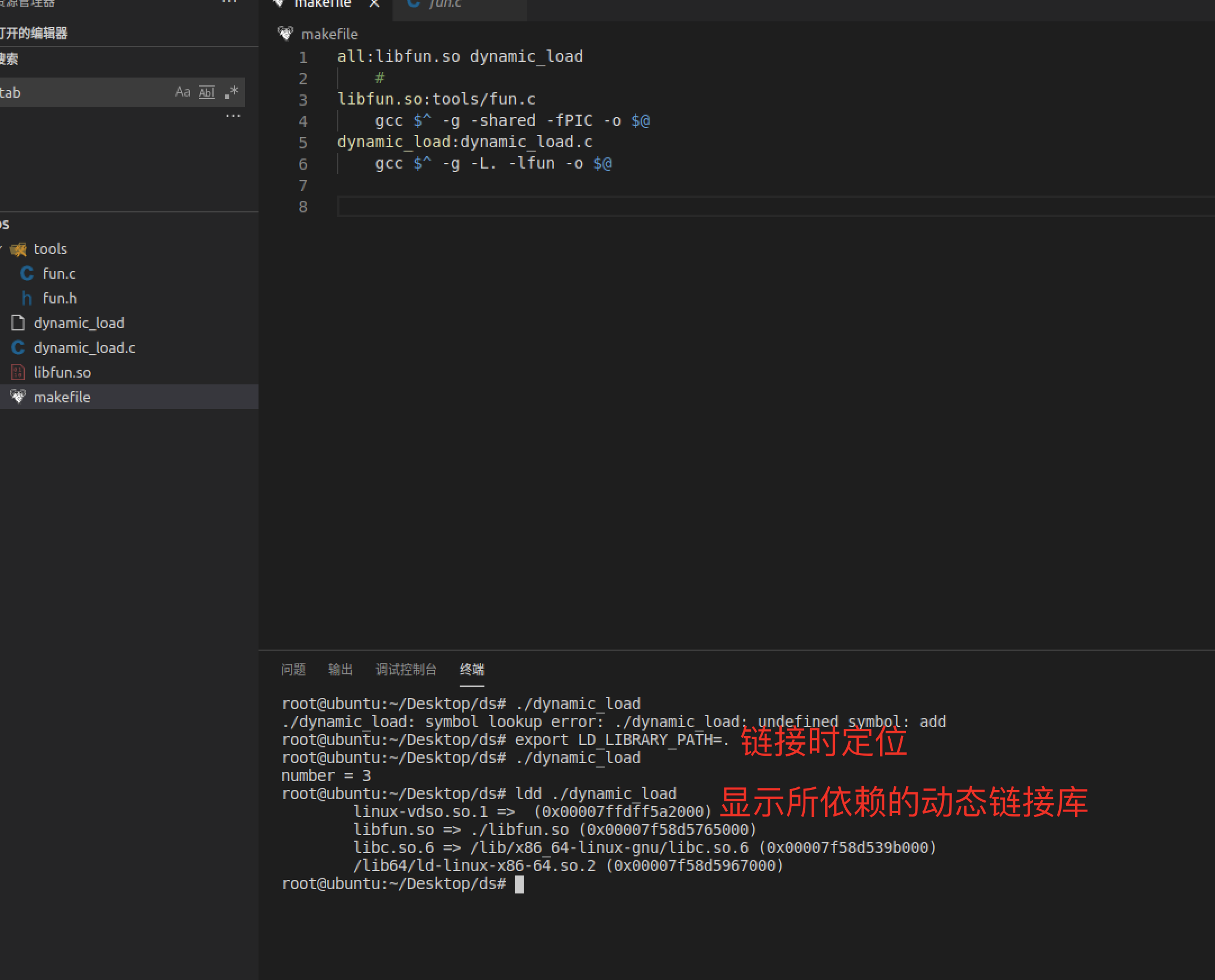The image size is (1215, 980).
Task: Open fun.h via its header file icon
Action: click(26, 298)
